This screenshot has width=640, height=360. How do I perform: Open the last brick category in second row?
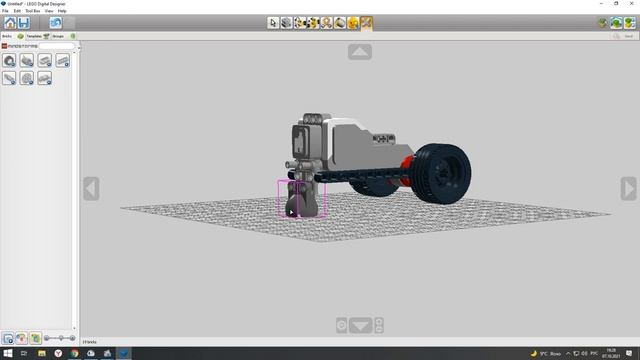pyautogui.click(x=44, y=78)
